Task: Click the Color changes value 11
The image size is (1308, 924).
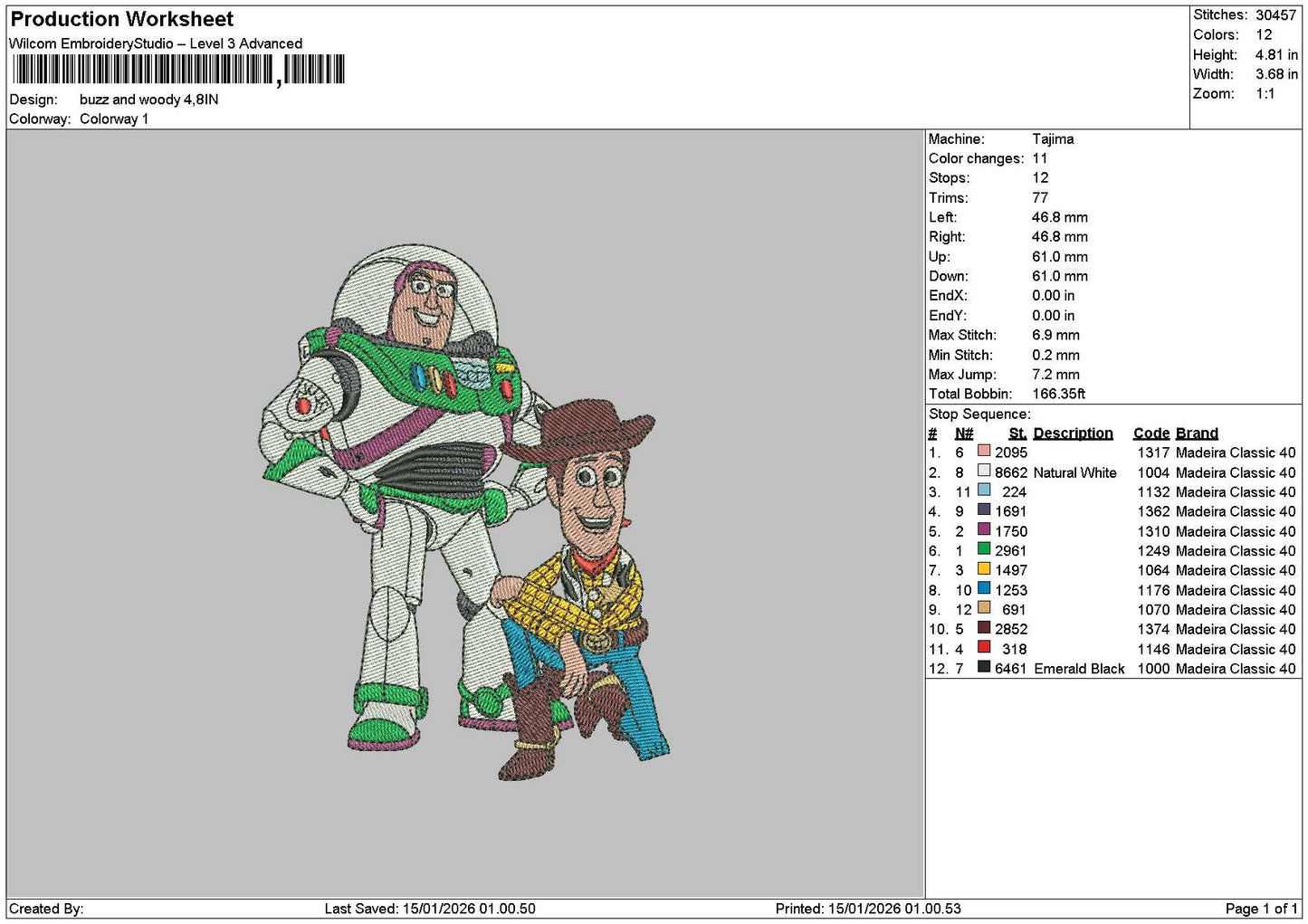Action: (1040, 158)
